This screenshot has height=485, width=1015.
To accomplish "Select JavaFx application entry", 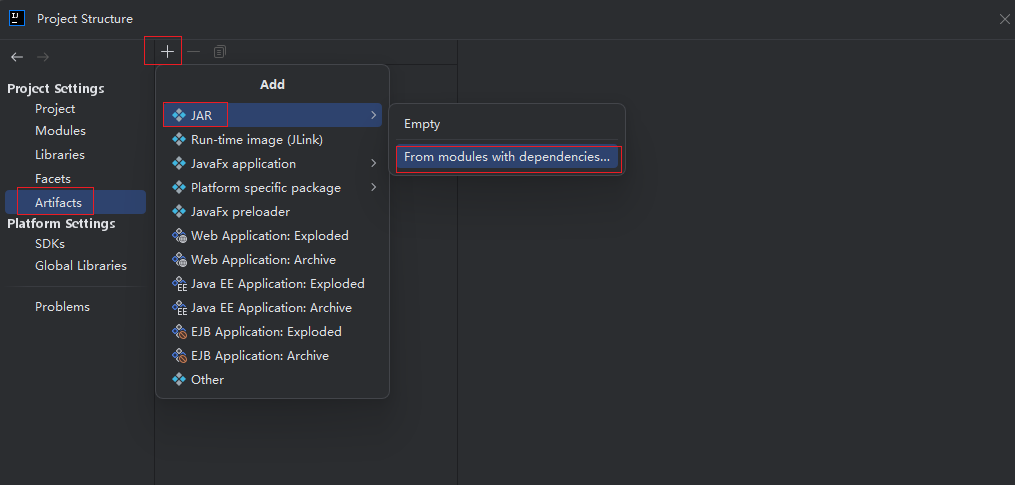I will (273, 164).
